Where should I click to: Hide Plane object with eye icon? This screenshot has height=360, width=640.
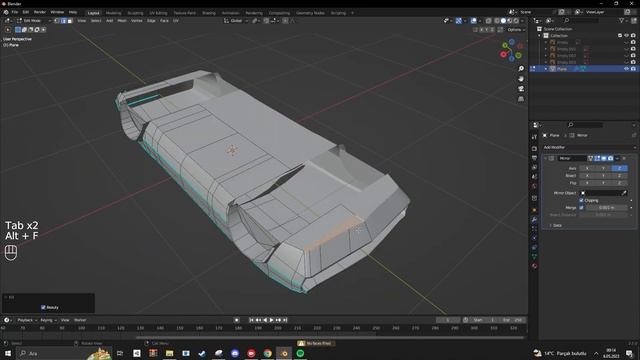click(x=627, y=69)
